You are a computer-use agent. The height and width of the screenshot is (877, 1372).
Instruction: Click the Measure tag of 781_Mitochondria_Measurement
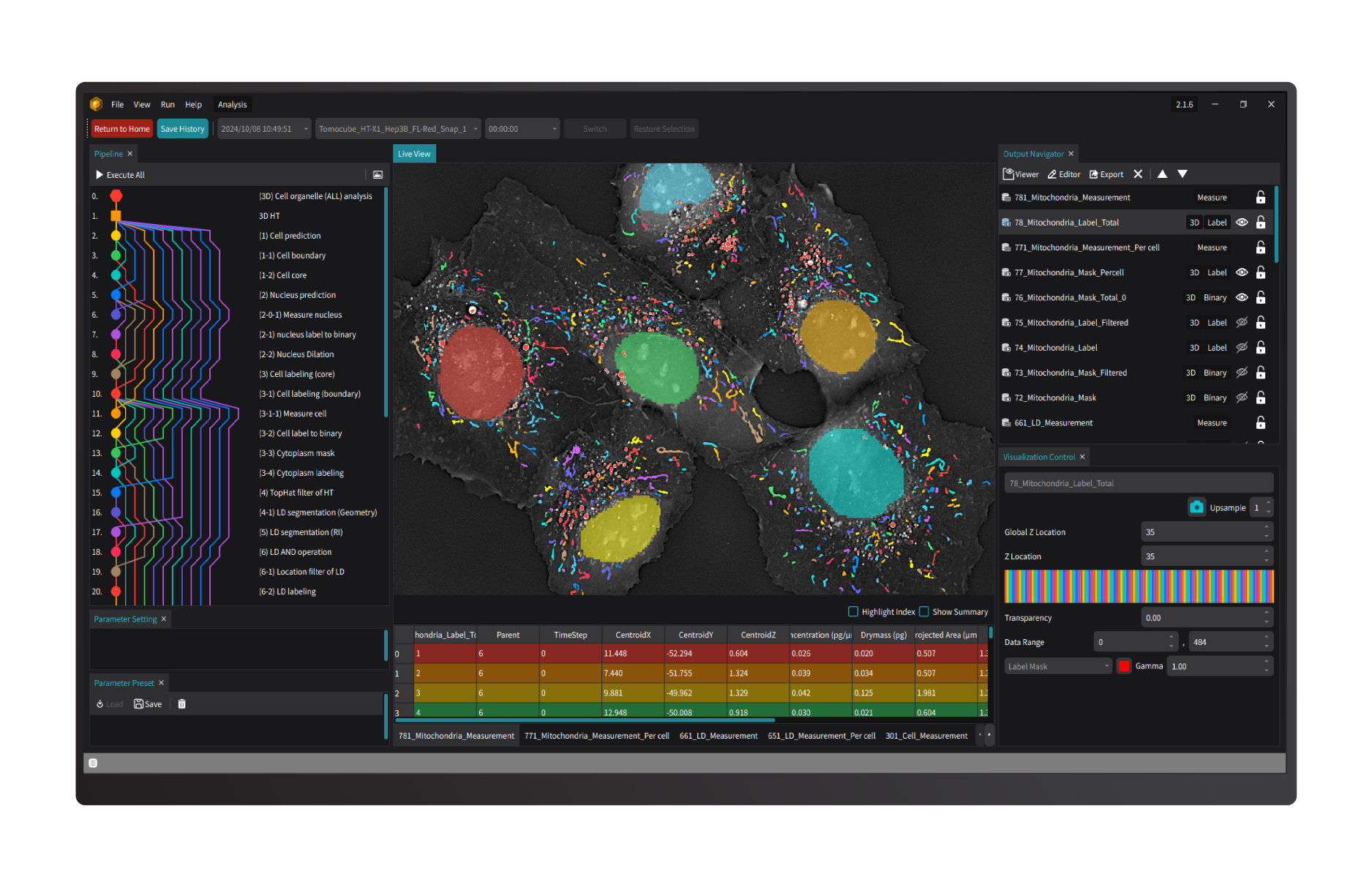pyautogui.click(x=1212, y=198)
